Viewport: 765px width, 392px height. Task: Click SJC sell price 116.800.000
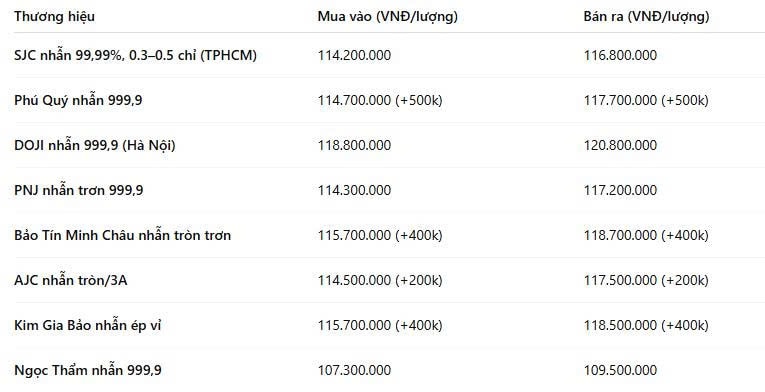tap(620, 55)
